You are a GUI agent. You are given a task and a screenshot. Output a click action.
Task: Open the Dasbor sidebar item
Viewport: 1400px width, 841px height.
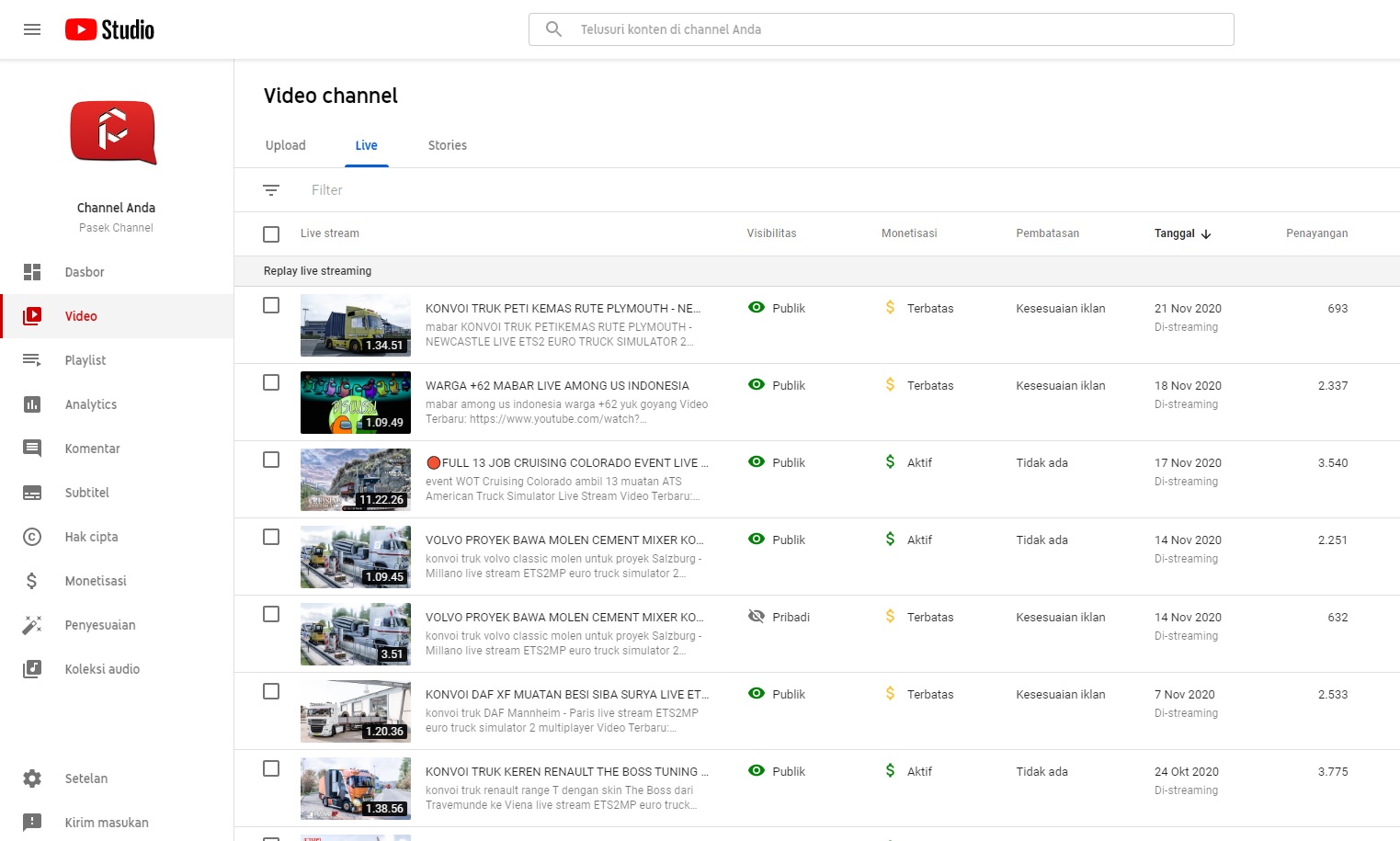117,272
